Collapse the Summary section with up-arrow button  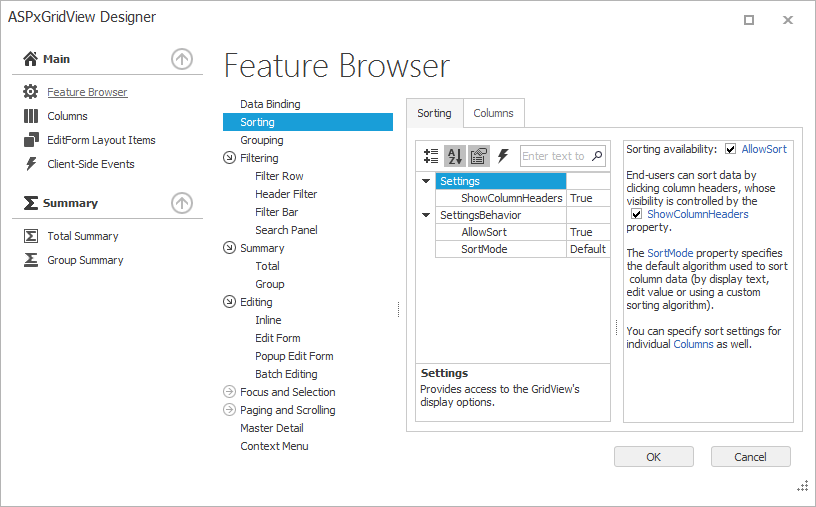182,203
